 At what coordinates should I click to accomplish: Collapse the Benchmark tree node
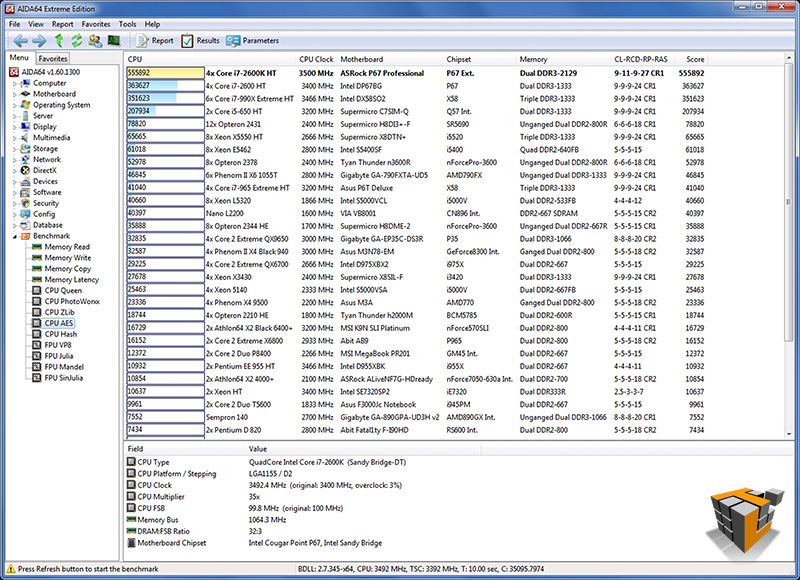point(14,236)
